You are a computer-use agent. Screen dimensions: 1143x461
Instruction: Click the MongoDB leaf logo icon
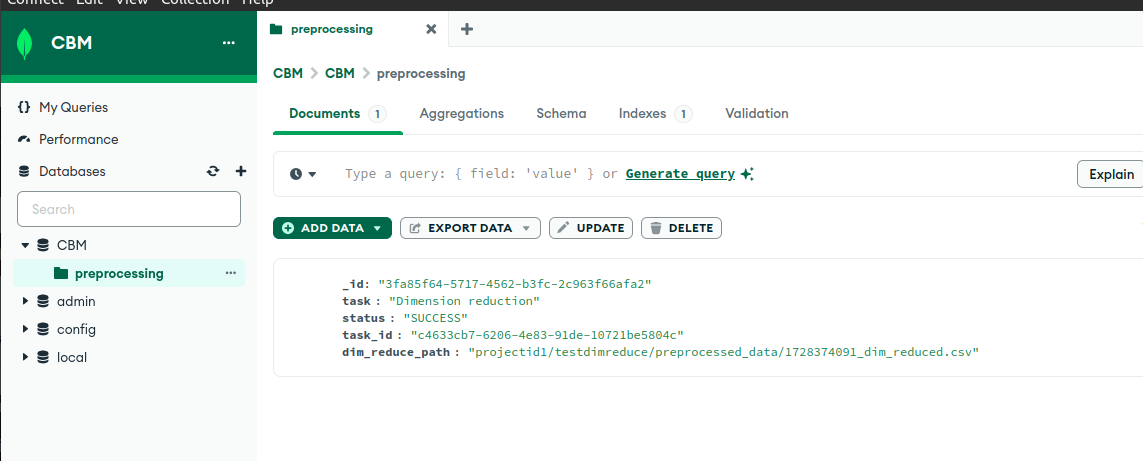point(24,43)
